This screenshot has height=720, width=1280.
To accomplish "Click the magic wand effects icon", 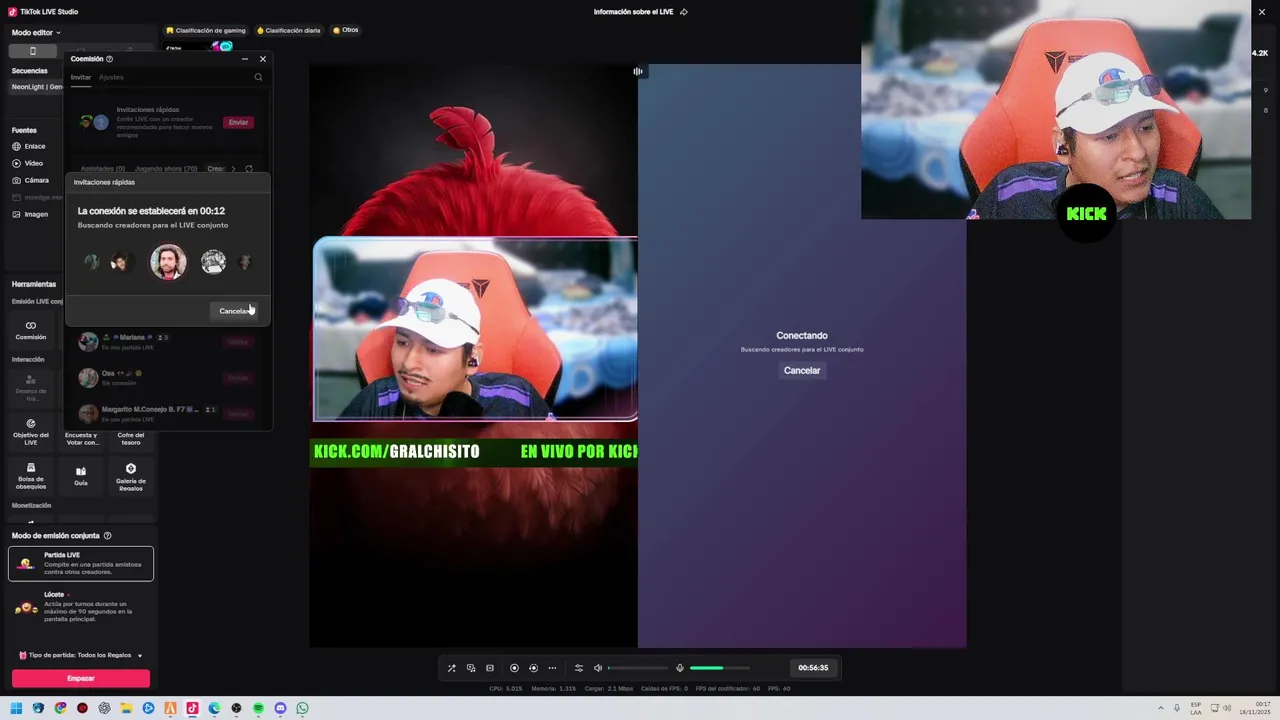I will [x=451, y=668].
